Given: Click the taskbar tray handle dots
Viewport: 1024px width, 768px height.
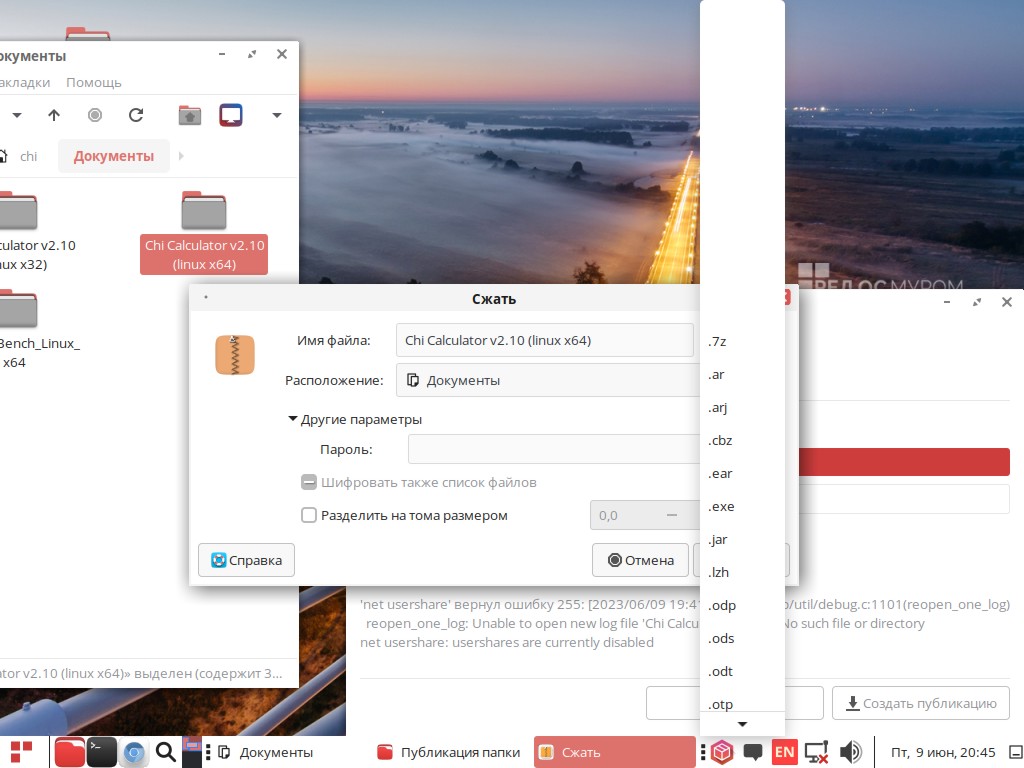Looking at the screenshot, I should point(703,752).
